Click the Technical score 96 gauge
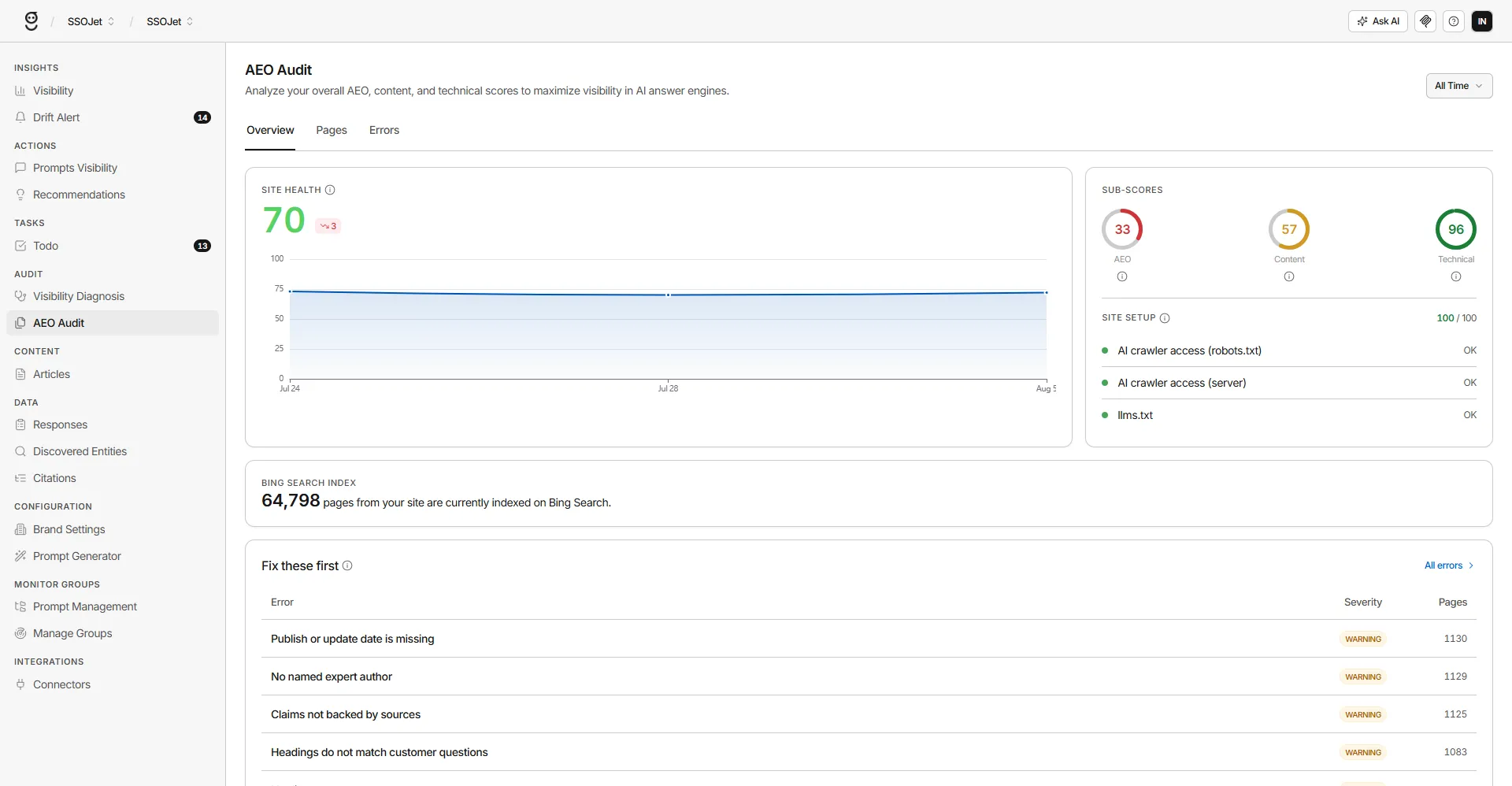This screenshot has width=1512, height=786. (1456, 229)
